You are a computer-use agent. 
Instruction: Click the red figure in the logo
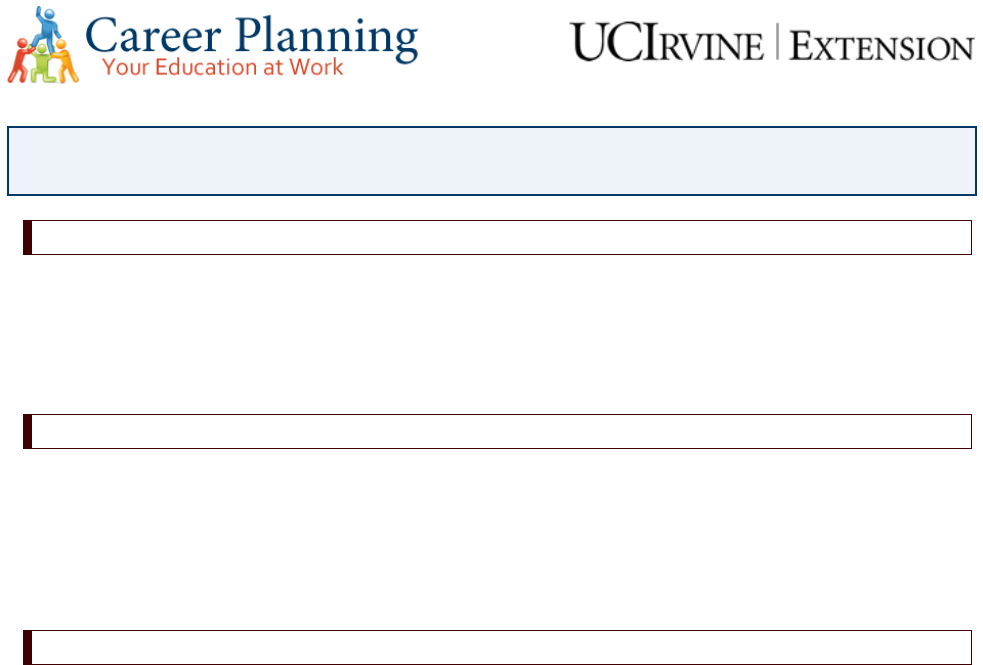pyautogui.click(x=20, y=61)
